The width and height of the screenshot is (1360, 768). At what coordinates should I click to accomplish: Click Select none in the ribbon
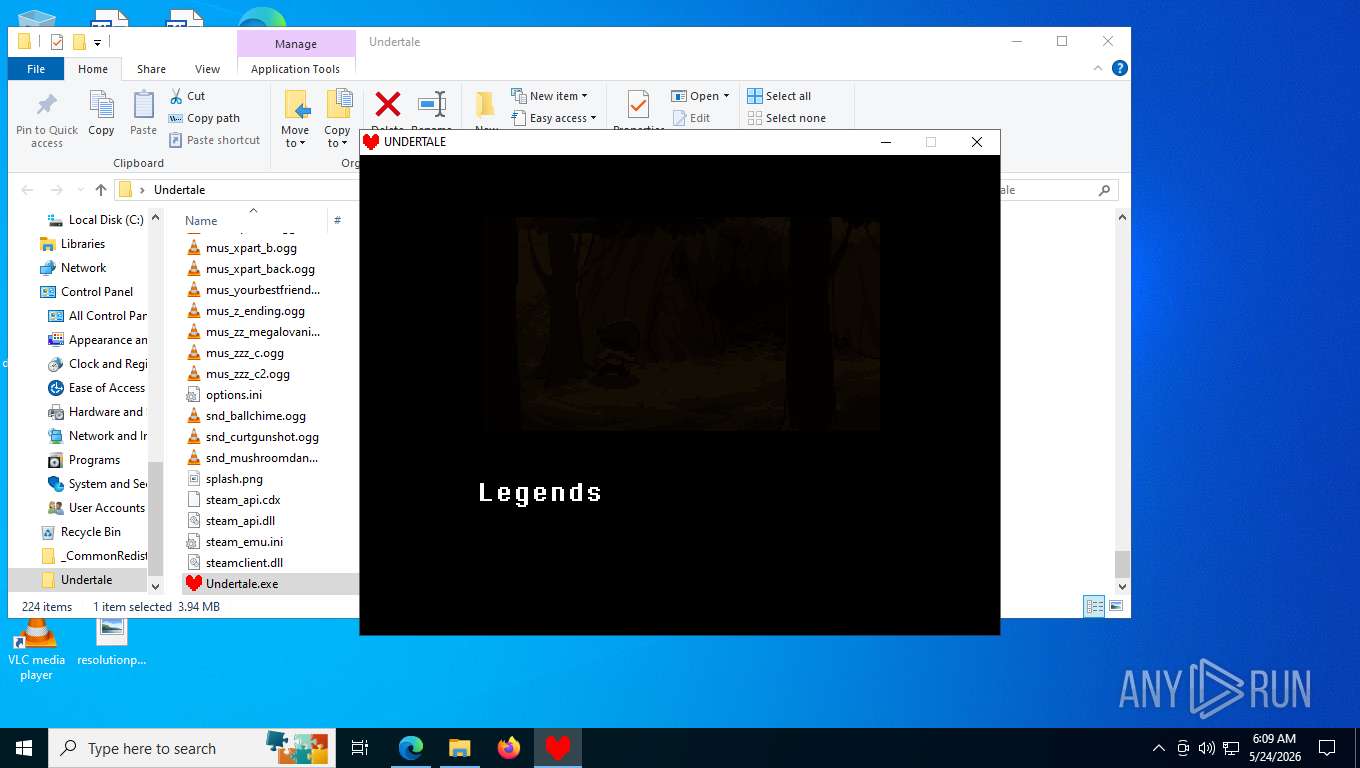point(786,118)
